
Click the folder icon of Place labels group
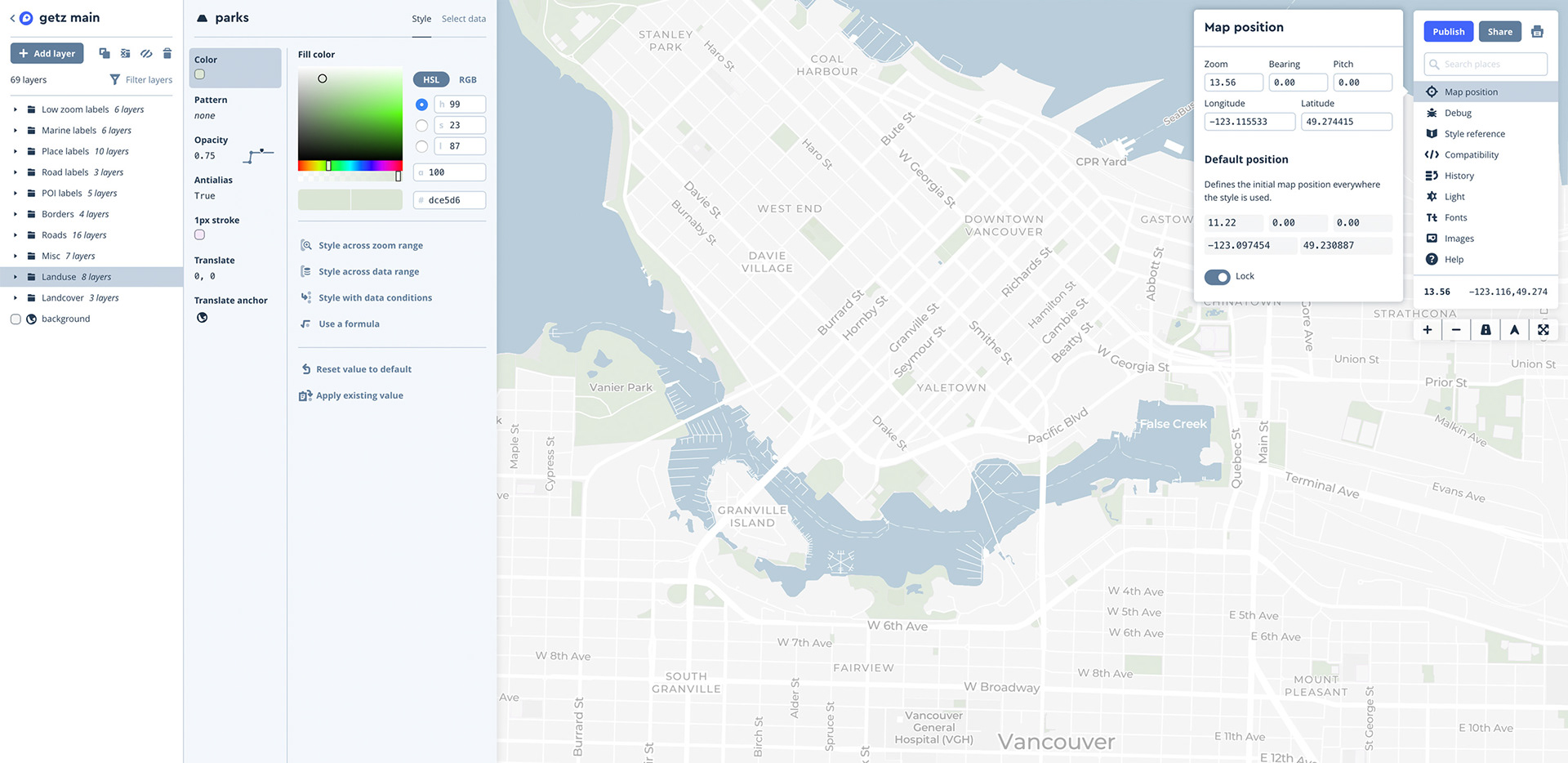tap(31, 151)
